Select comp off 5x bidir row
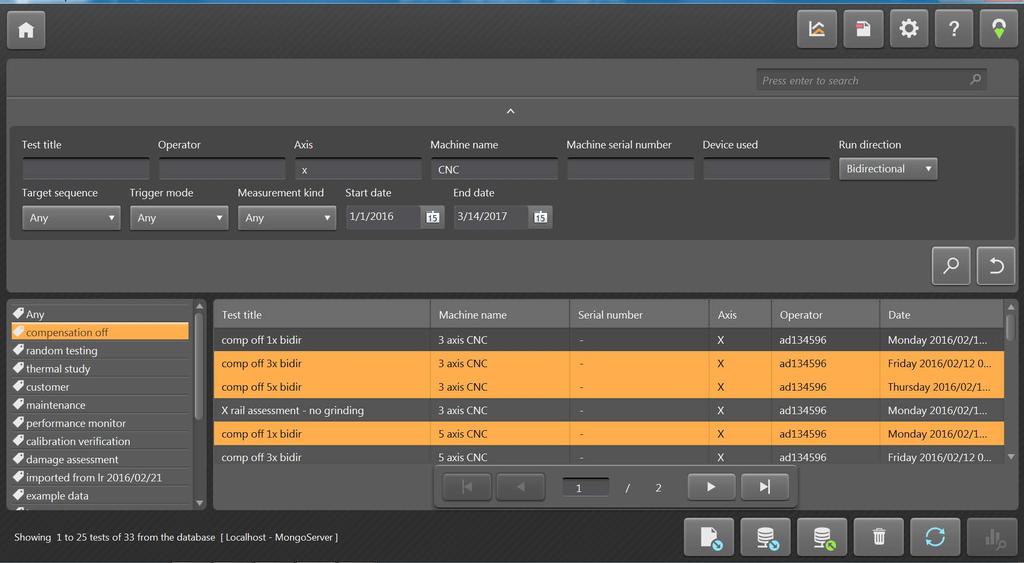This screenshot has width=1024, height=563. pyautogui.click(x=609, y=387)
